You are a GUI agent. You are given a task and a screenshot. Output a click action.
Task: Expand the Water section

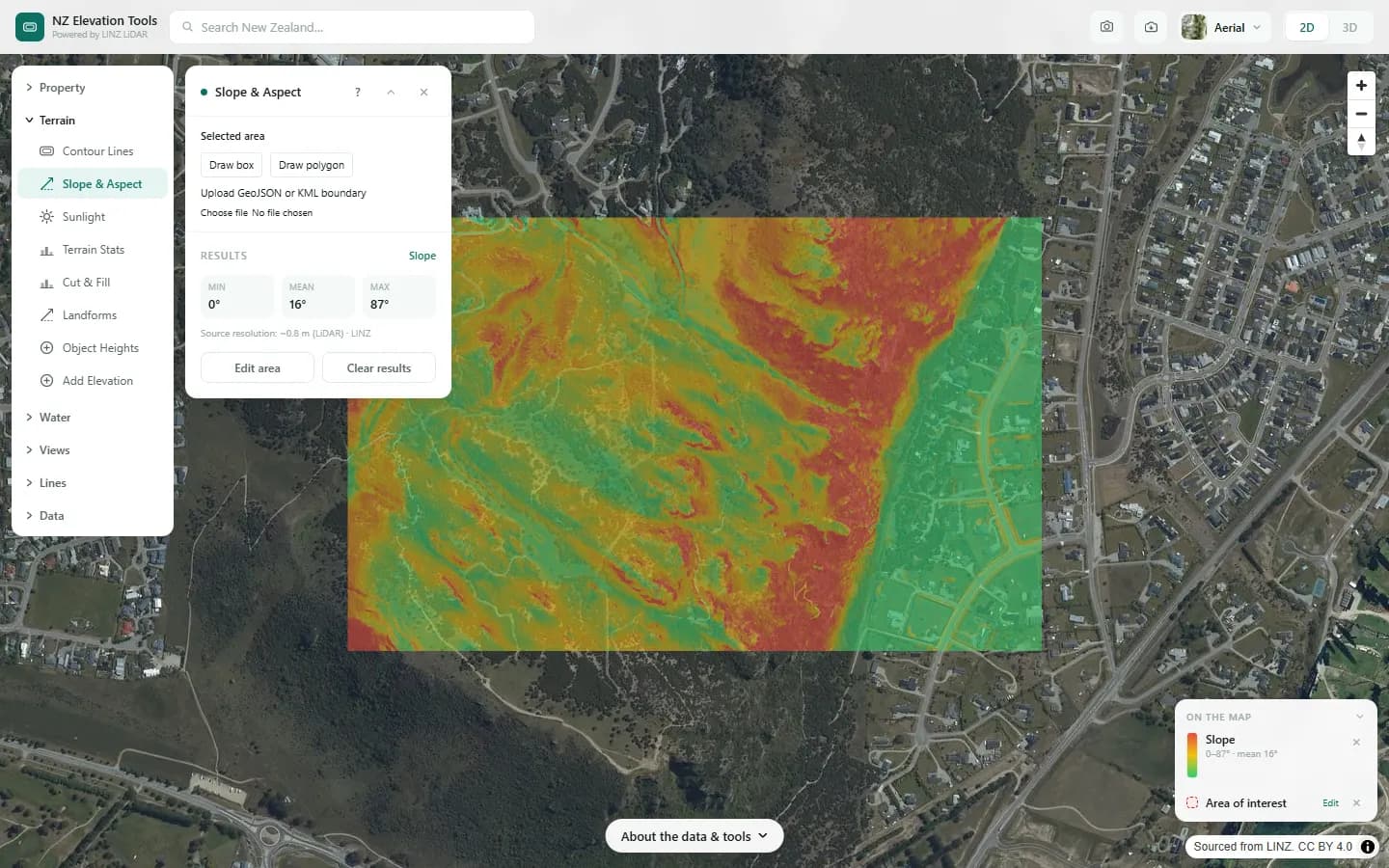[93, 418]
